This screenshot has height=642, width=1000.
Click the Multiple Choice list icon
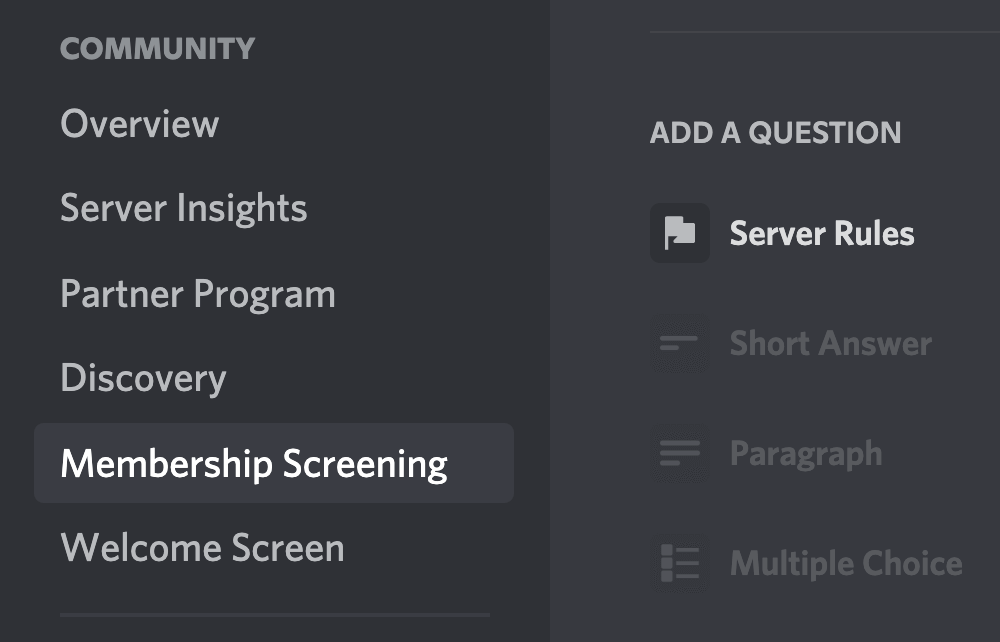(680, 564)
